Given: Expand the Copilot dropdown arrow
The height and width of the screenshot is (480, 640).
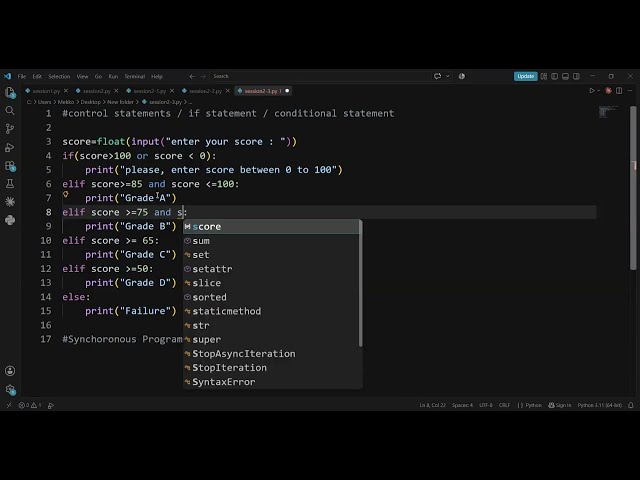Looking at the screenshot, I should [447, 76].
